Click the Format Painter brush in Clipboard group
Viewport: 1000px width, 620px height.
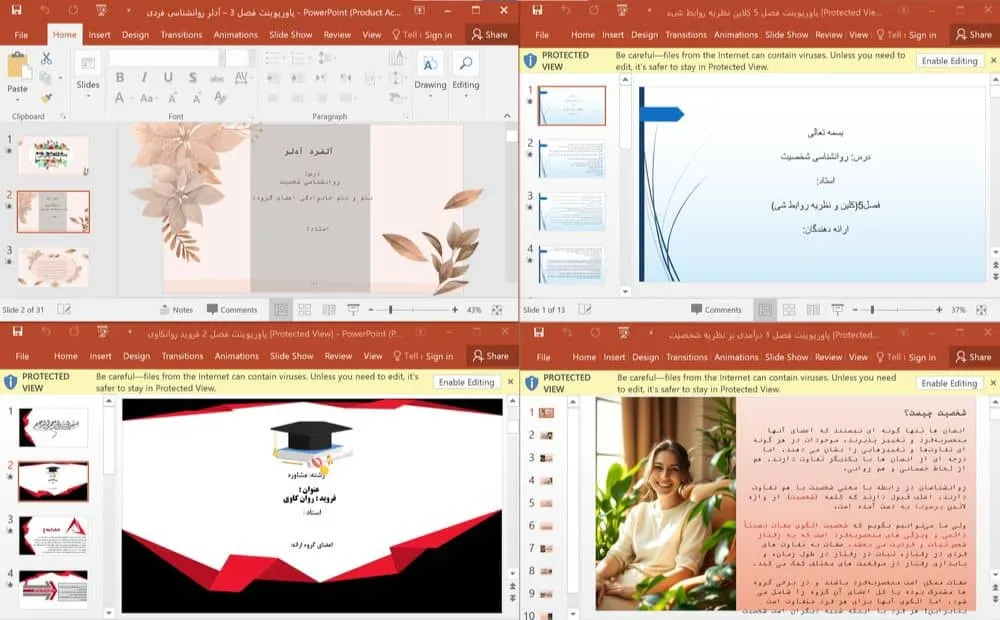[x=46, y=97]
